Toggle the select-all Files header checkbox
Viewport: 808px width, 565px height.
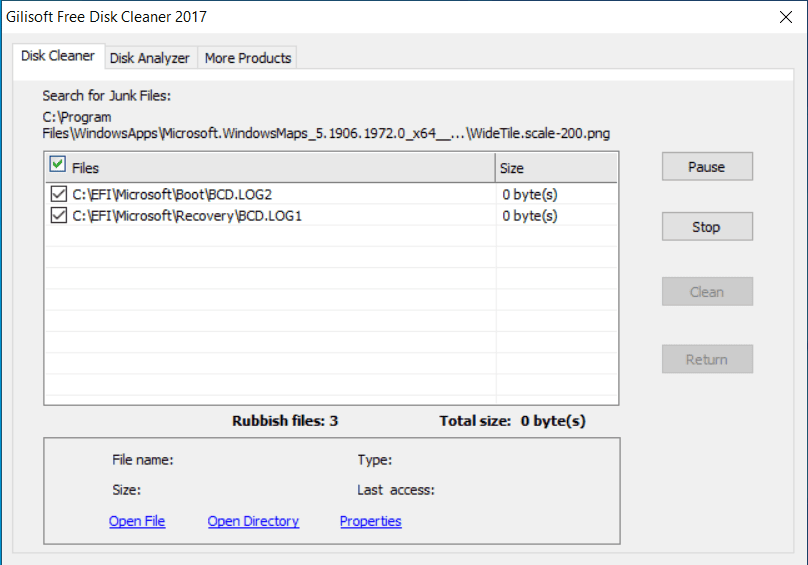click(x=58, y=164)
